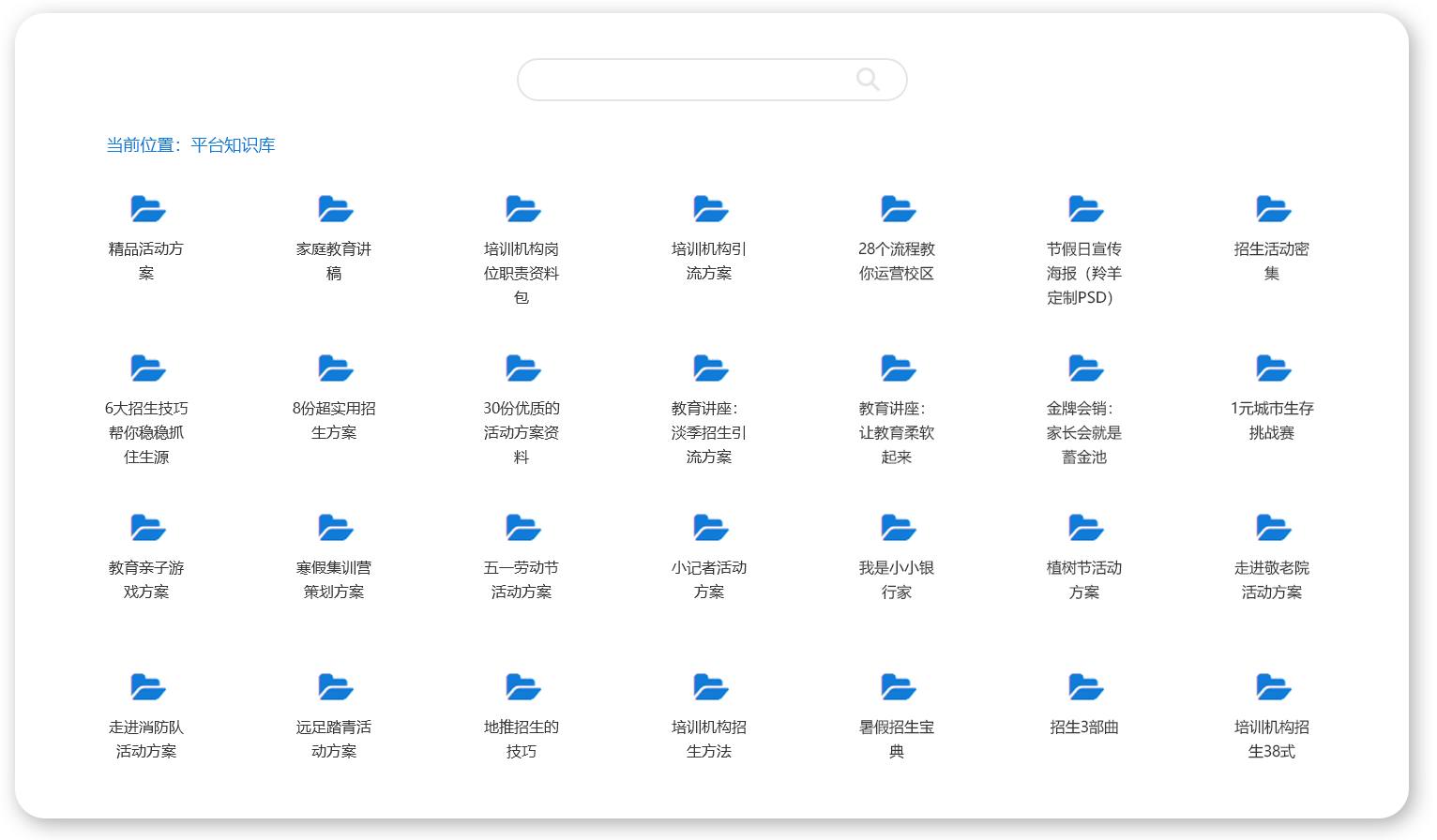This screenshot has width=1437, height=840.
Task: Click the magnifier search icon
Action: point(868,80)
